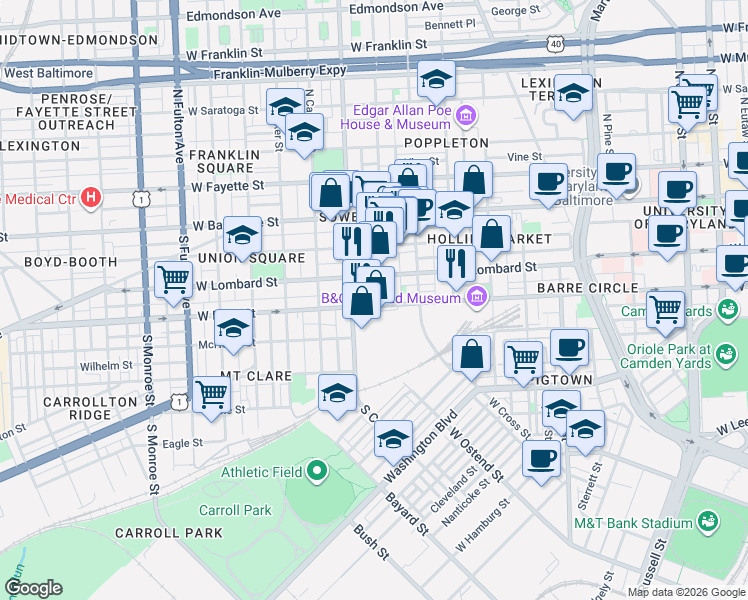Open the coffee cup marker right of Vine St
The height and width of the screenshot is (600, 748).
pyautogui.click(x=549, y=183)
